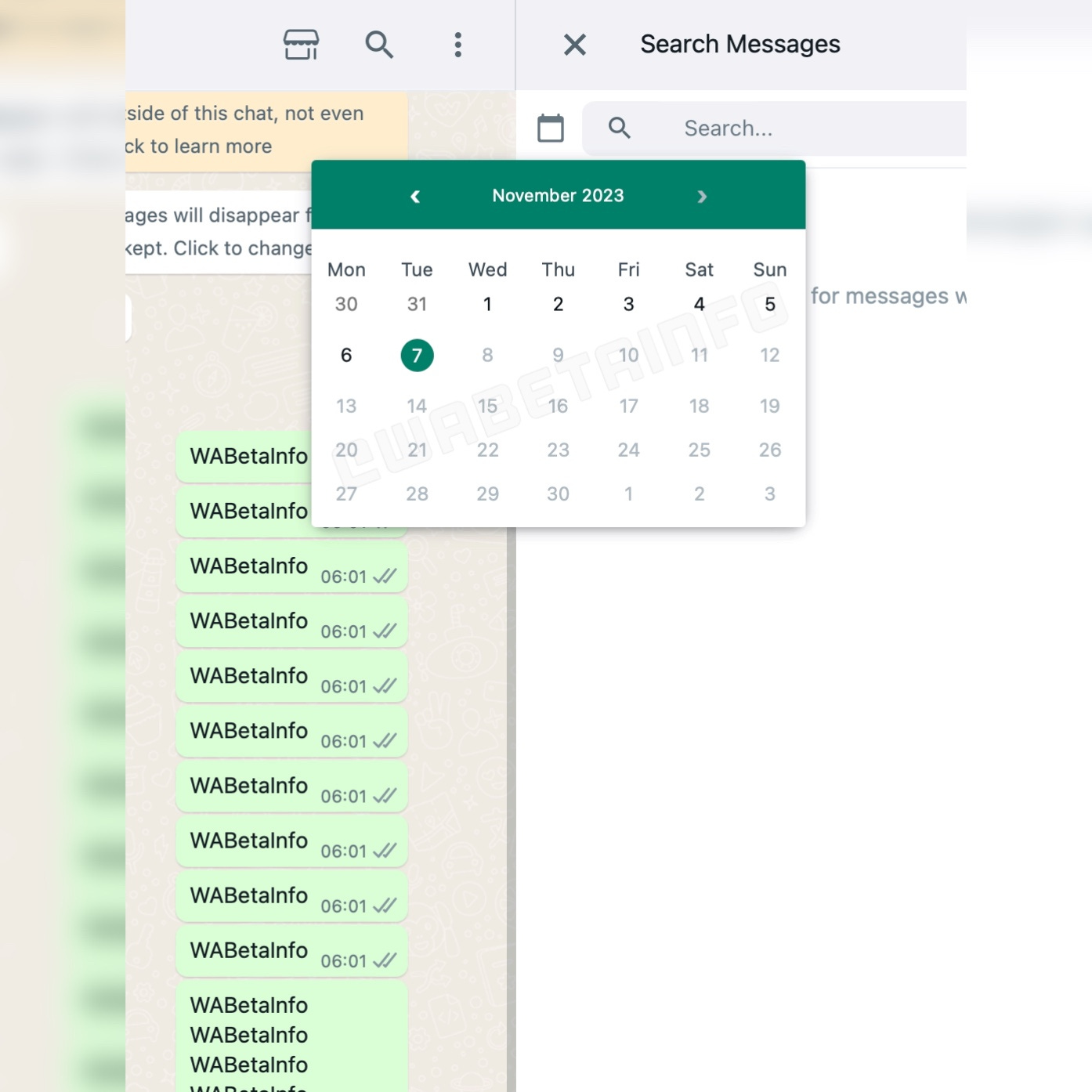Click date 26 in the calendar
This screenshot has height=1092, width=1092.
[770, 450]
